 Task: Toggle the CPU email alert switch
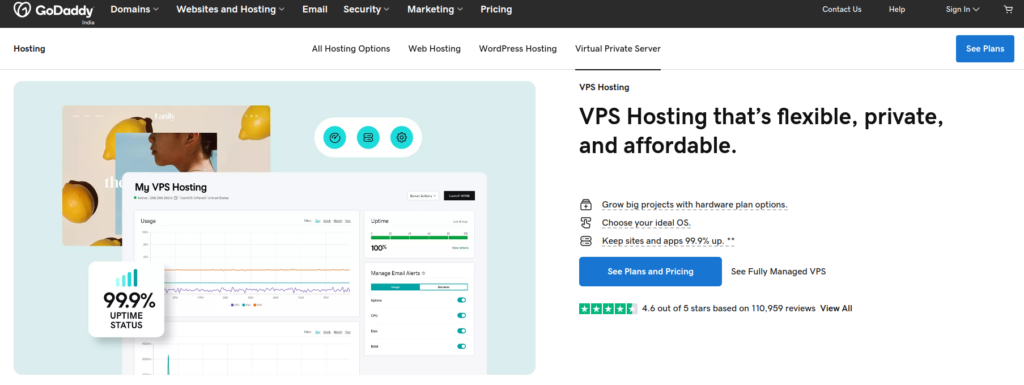tap(462, 315)
